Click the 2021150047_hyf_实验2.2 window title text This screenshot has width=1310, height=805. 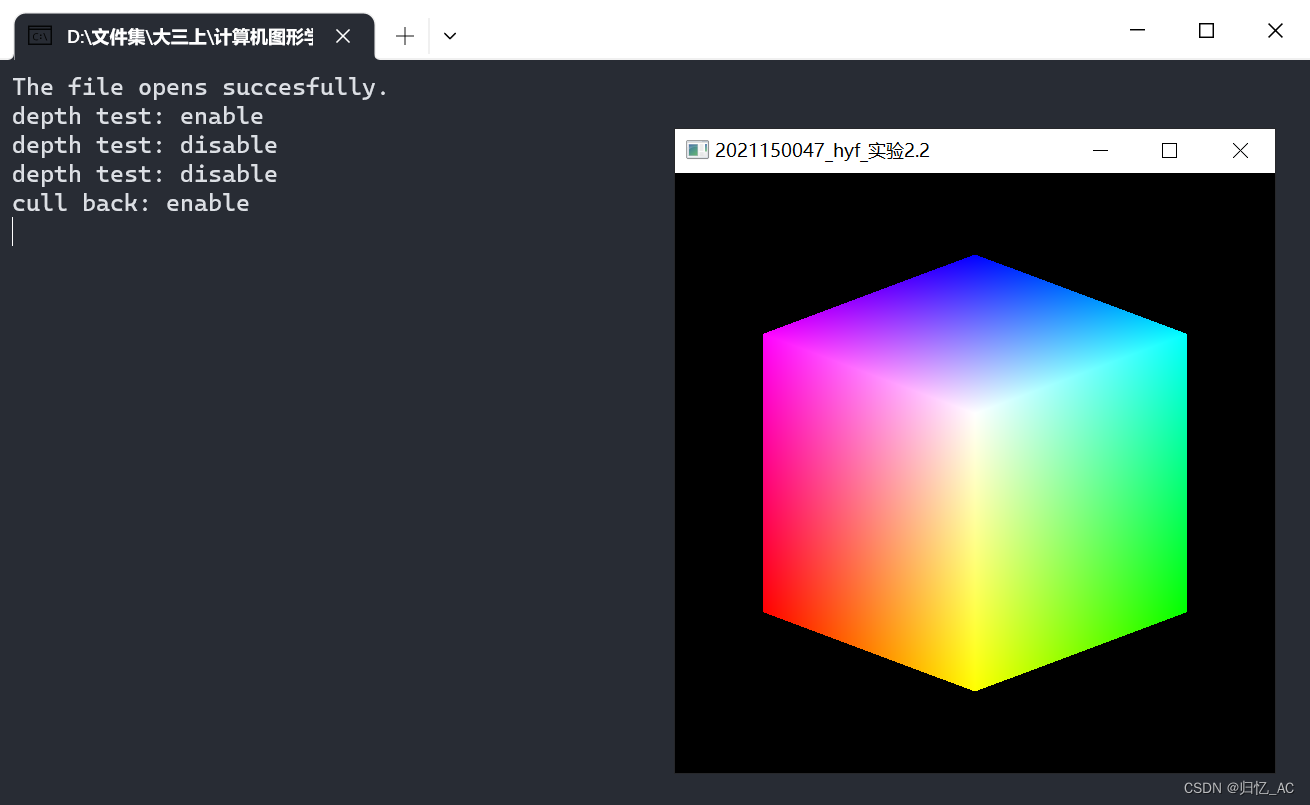822,150
